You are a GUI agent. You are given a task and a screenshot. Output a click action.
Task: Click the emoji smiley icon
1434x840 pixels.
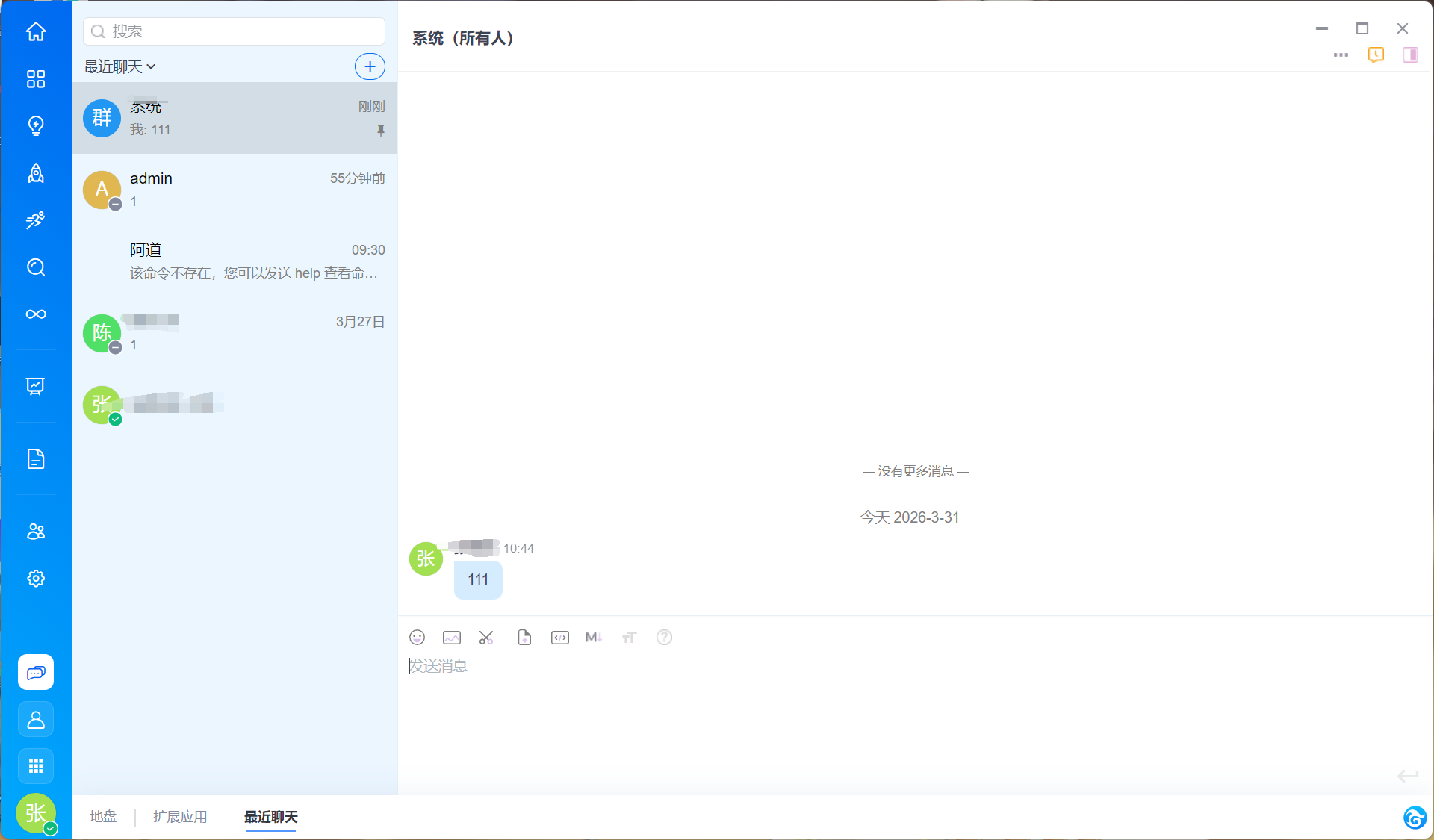417,637
